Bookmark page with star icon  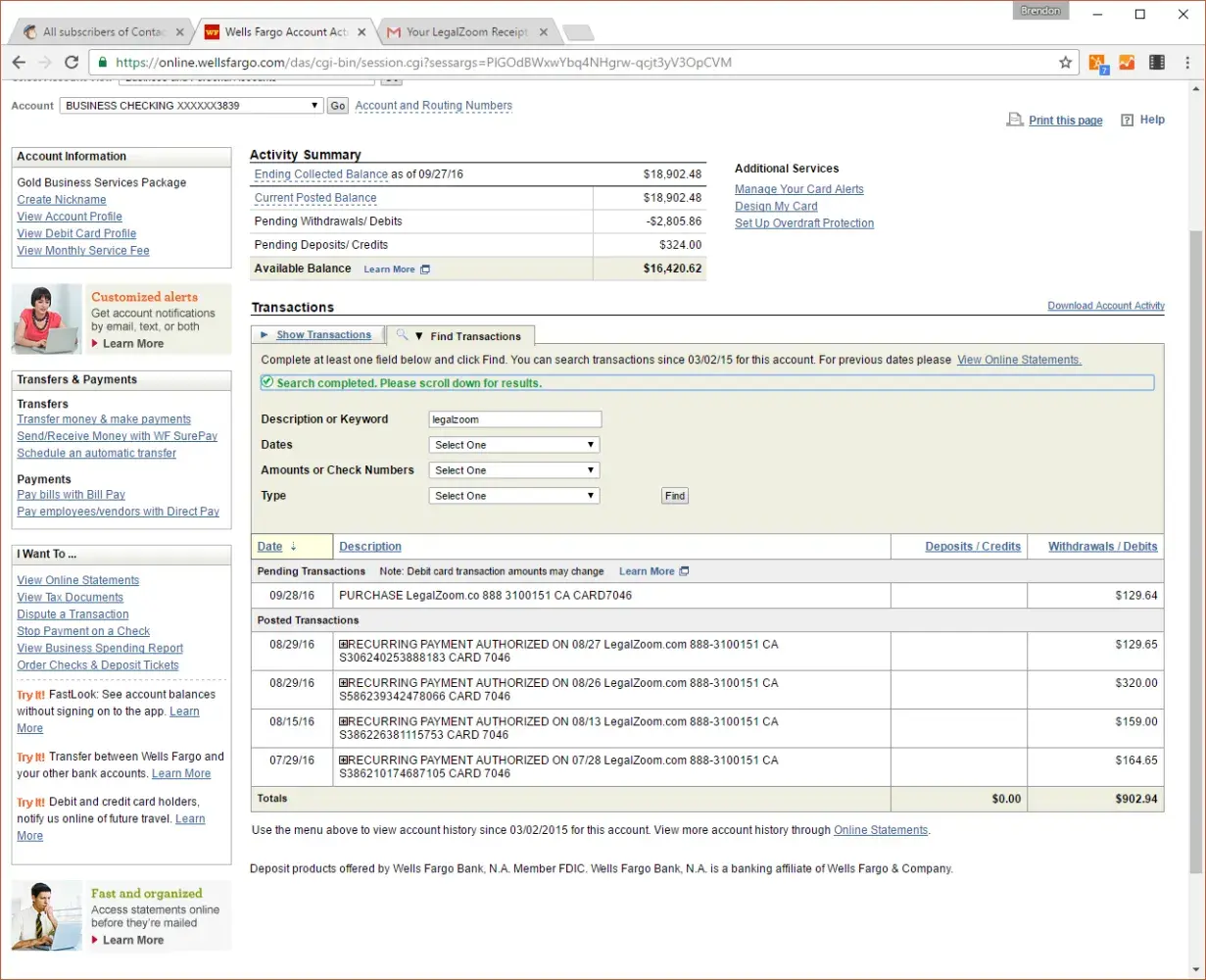click(1065, 63)
